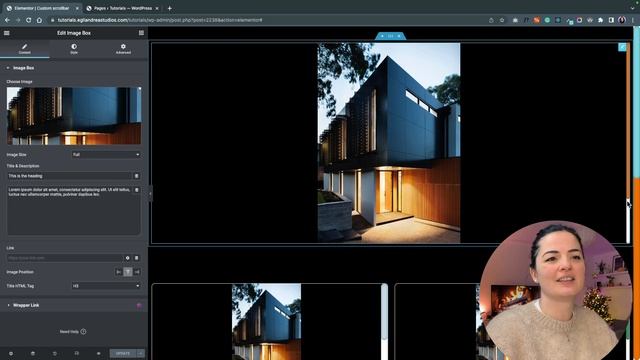Set image position to left
Image resolution: width=640 pixels, height=360 pixels.
click(x=118, y=272)
